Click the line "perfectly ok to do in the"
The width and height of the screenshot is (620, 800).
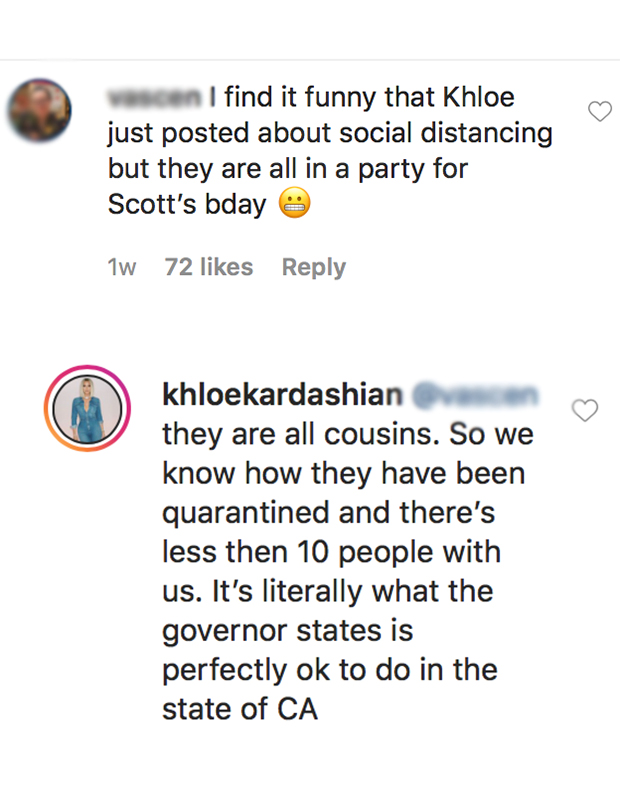pos(330,670)
